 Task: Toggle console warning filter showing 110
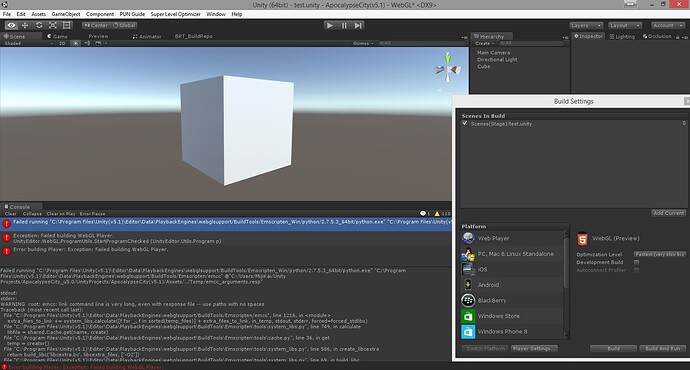pos(443,214)
